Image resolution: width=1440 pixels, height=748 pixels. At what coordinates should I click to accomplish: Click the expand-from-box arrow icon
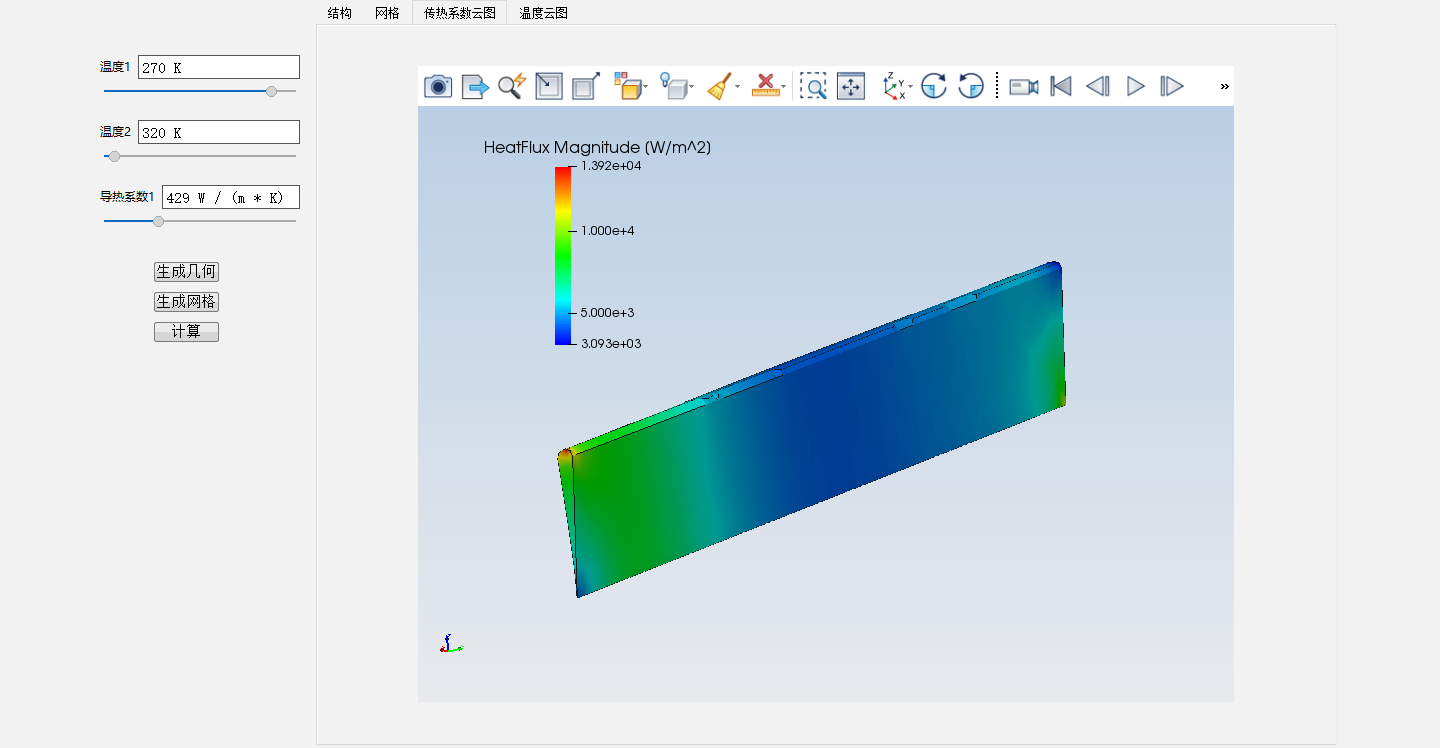(x=586, y=86)
